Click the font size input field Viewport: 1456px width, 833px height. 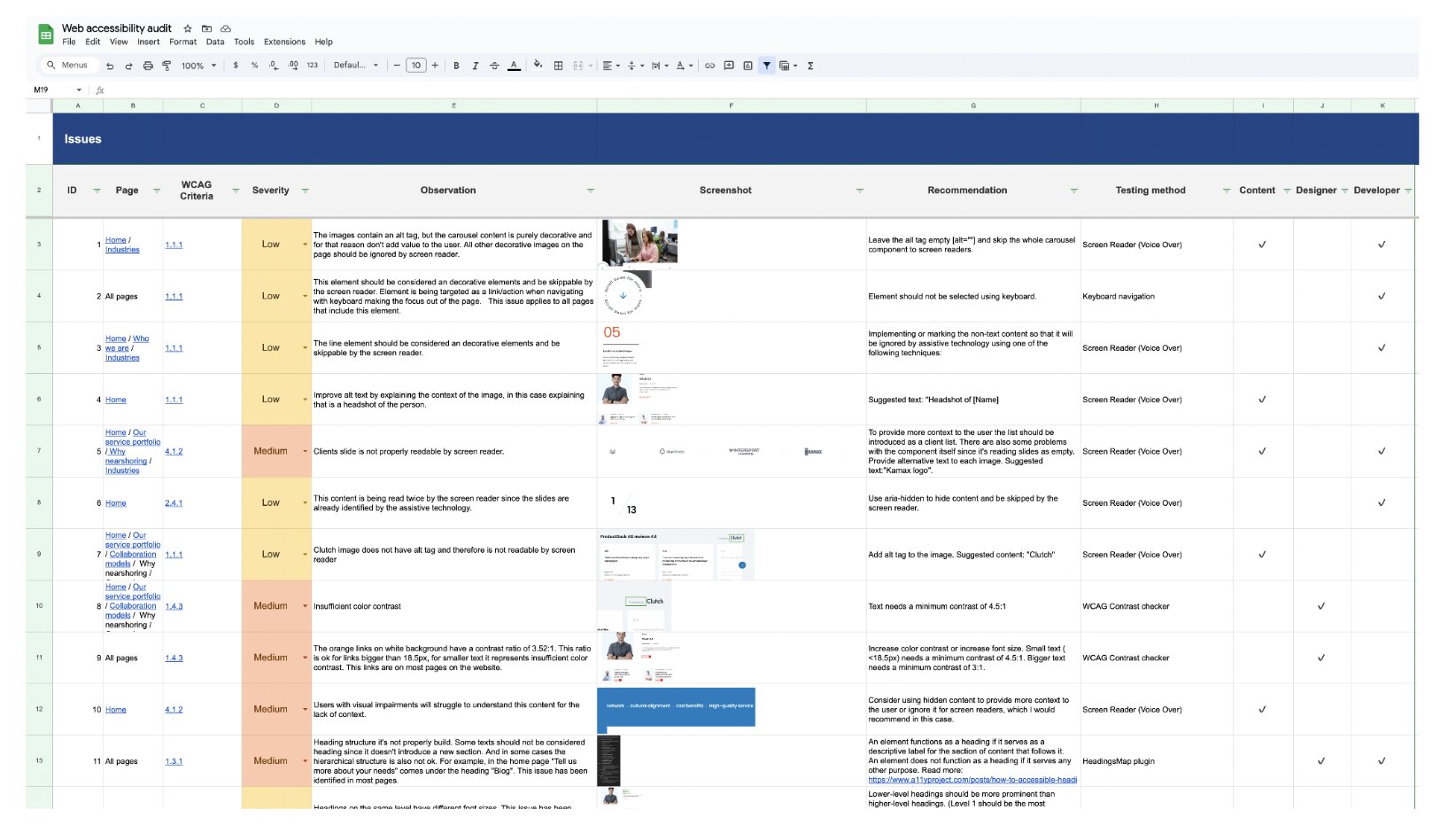coord(416,66)
